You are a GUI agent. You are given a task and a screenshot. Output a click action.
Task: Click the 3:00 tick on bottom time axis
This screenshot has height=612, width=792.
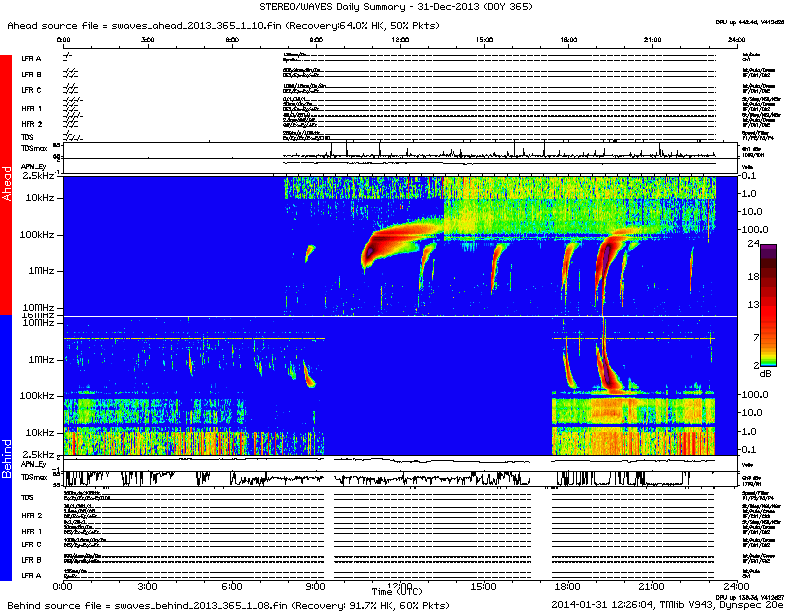(148, 586)
